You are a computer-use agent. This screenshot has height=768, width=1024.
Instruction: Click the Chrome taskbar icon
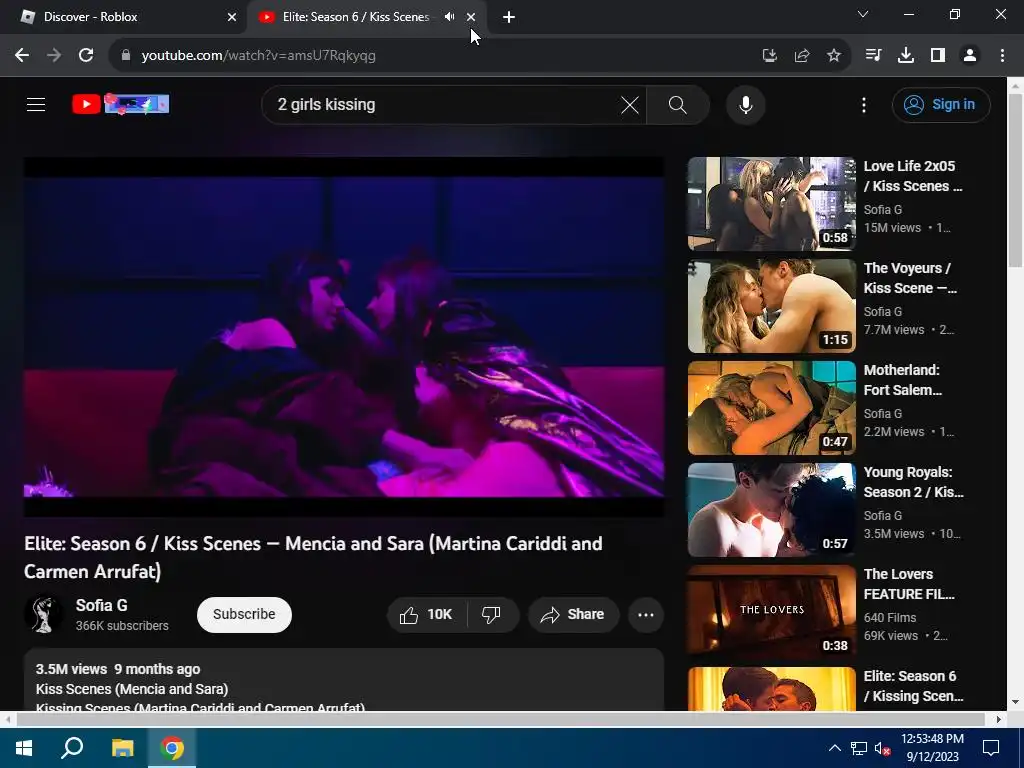[x=172, y=748]
